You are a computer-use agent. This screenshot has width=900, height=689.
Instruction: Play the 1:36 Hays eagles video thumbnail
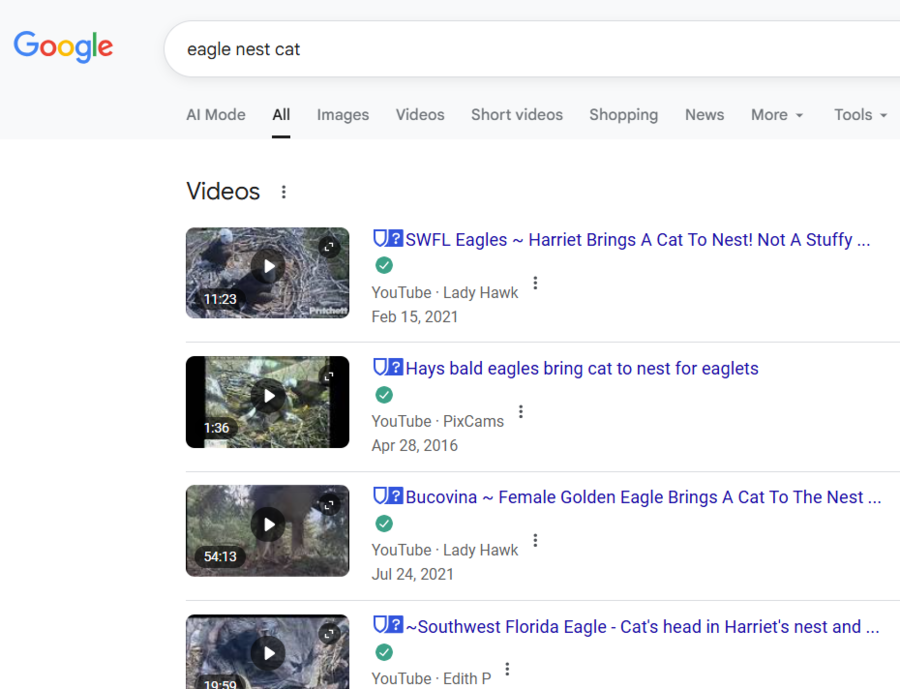tap(268, 397)
